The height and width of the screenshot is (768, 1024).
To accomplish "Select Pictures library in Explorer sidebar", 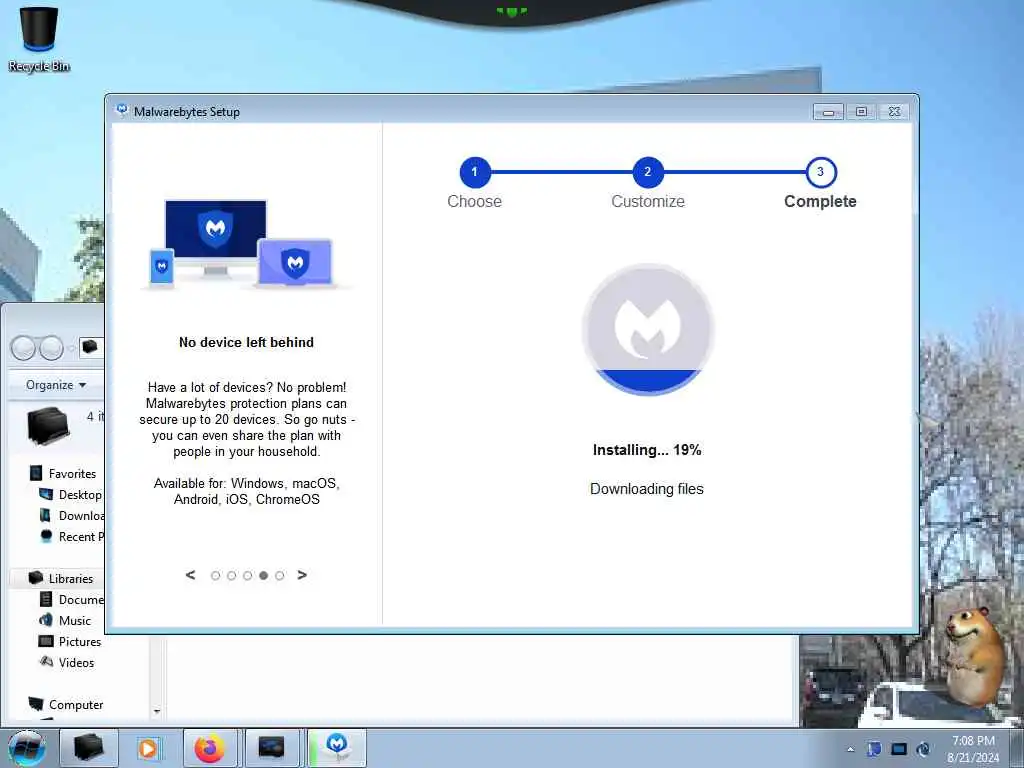I will [x=70, y=641].
